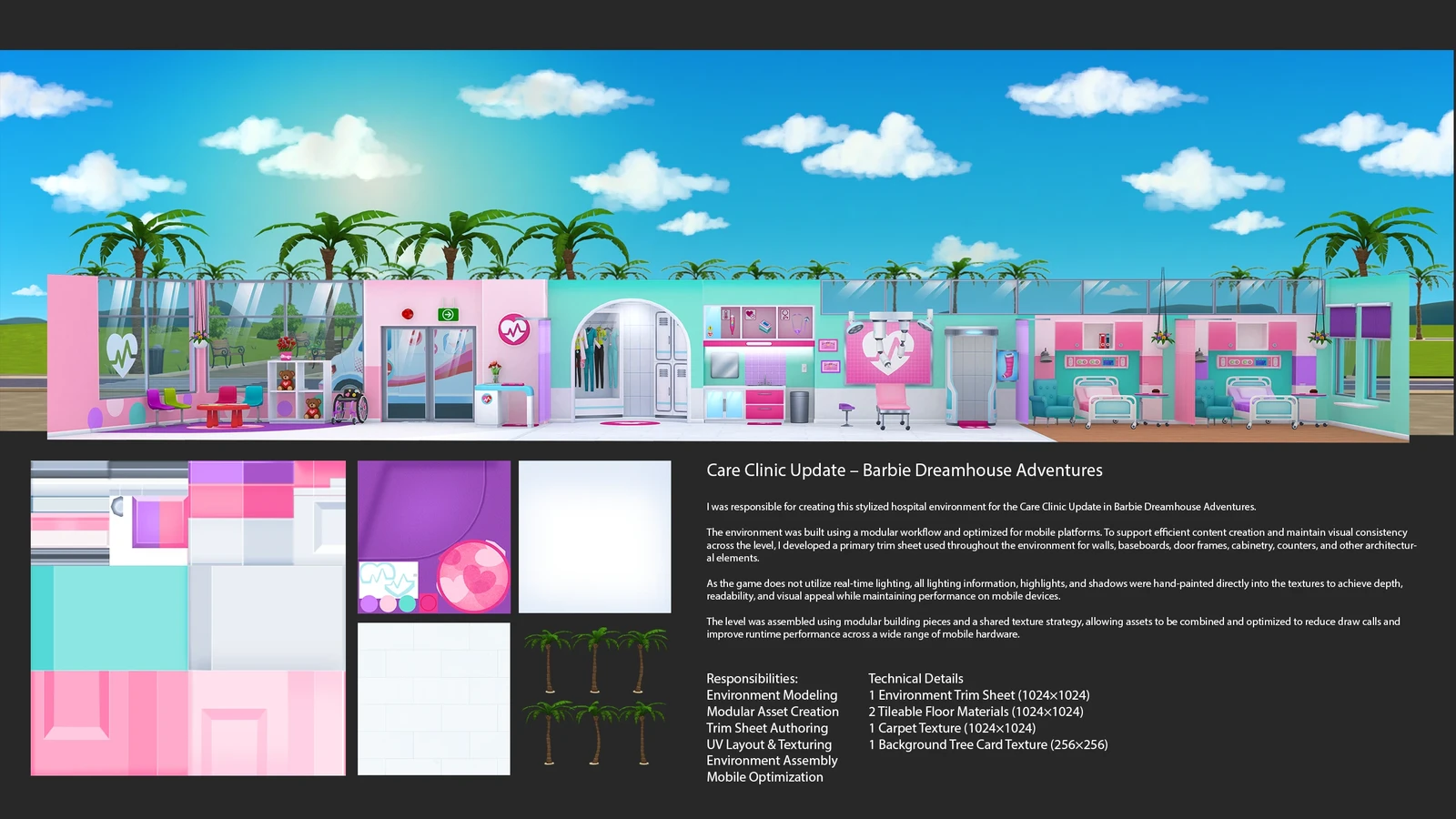Click the 'Modular Asset Creation' line

click(x=773, y=712)
